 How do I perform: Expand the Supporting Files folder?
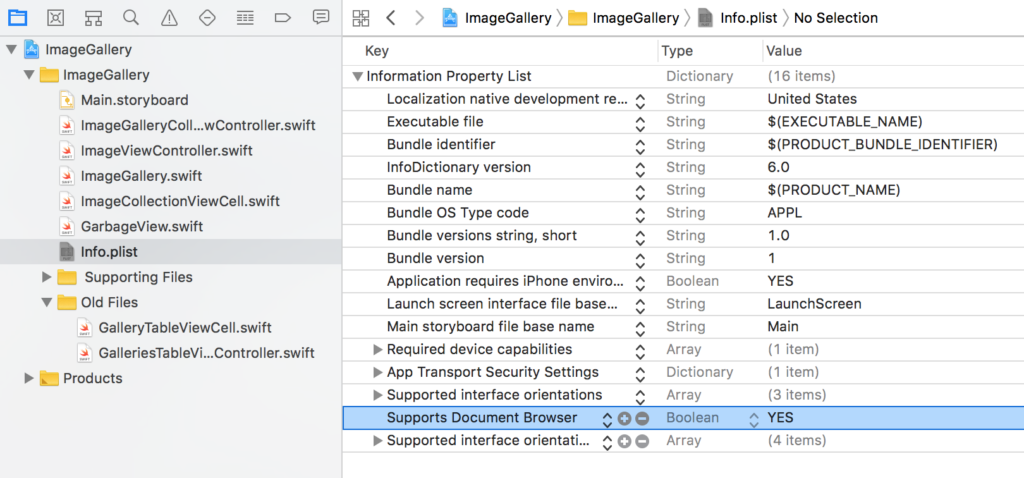click(x=46, y=277)
